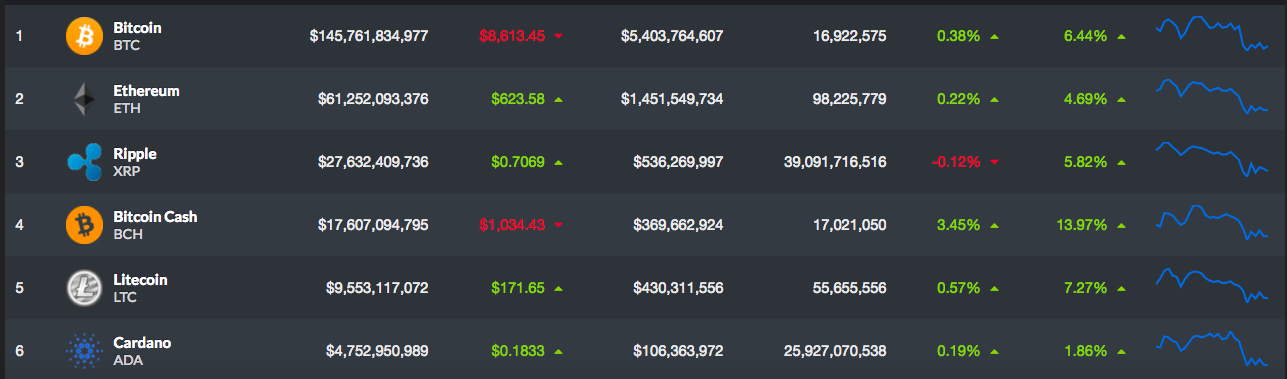Open the Bitcoin Cash name link

click(x=156, y=217)
